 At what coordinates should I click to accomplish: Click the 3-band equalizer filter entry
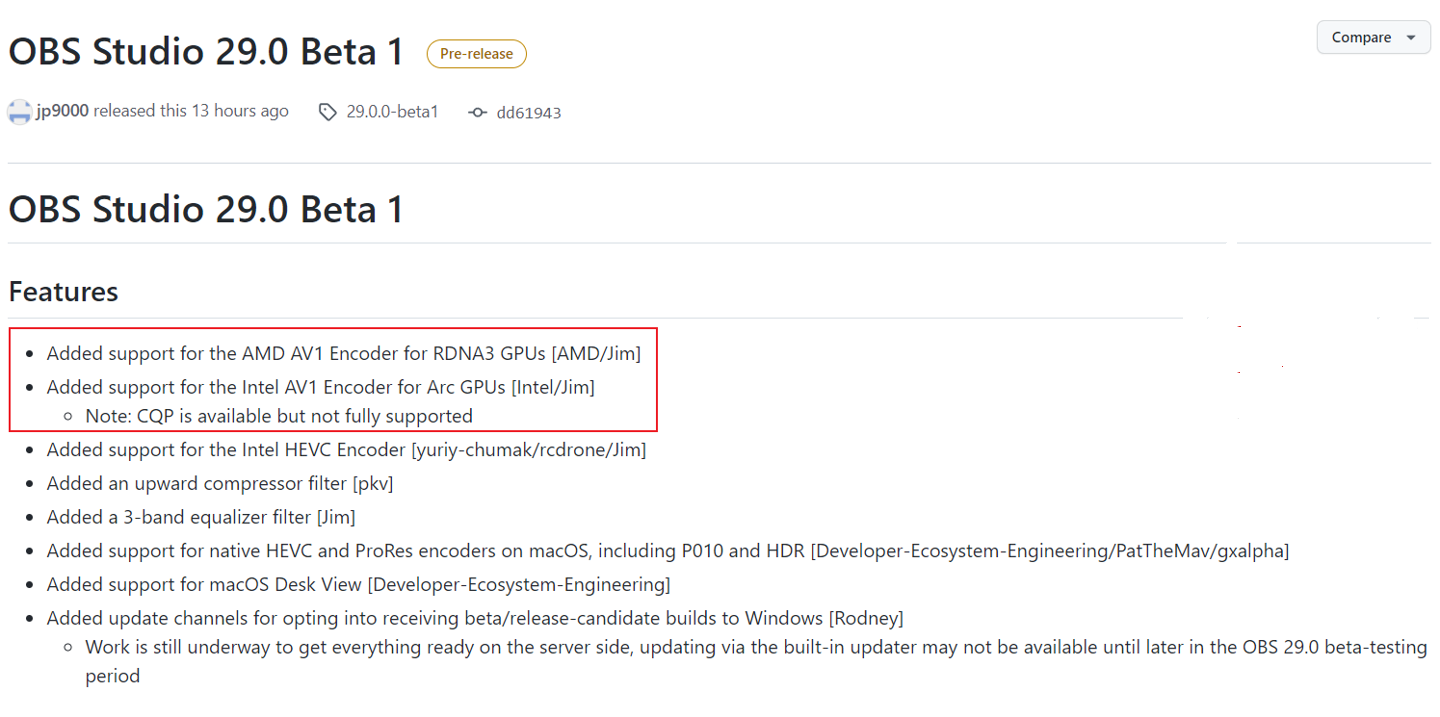coord(201,518)
